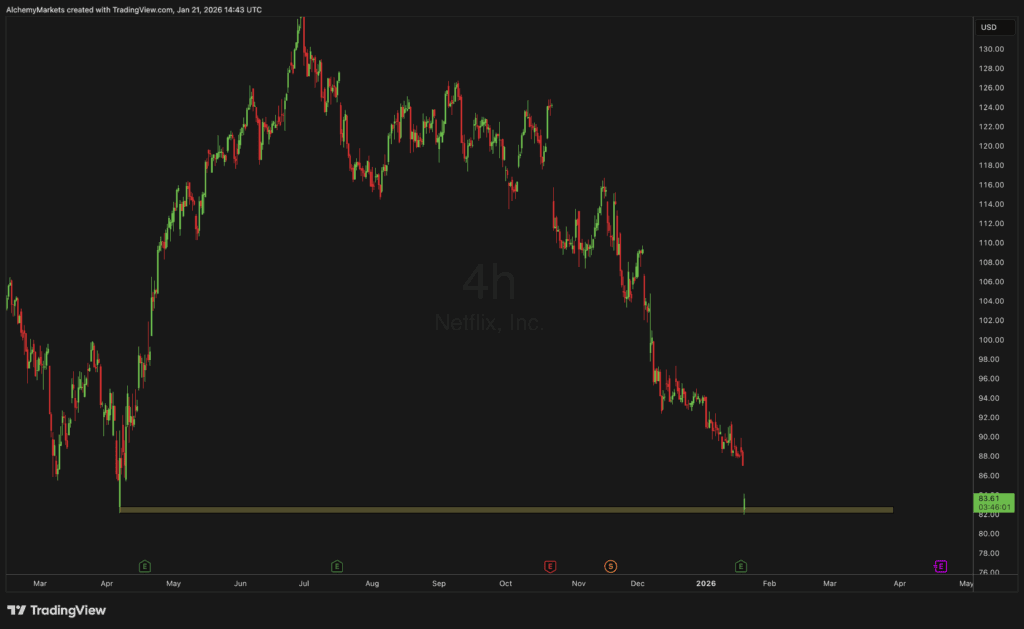Click the 100.00 price scale label

click(x=991, y=340)
